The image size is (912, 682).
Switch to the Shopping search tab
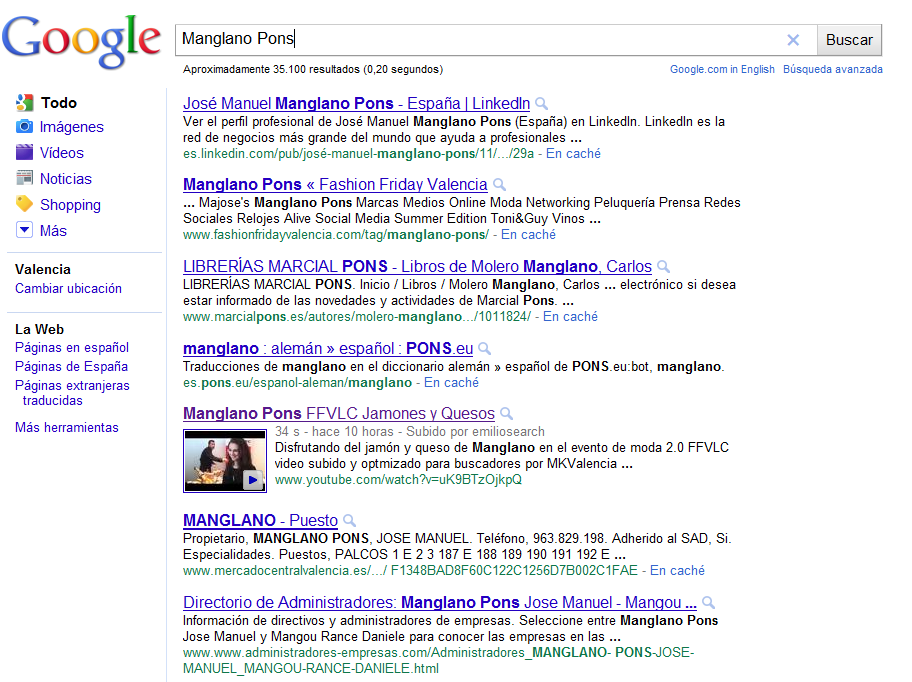pyautogui.click(x=70, y=205)
